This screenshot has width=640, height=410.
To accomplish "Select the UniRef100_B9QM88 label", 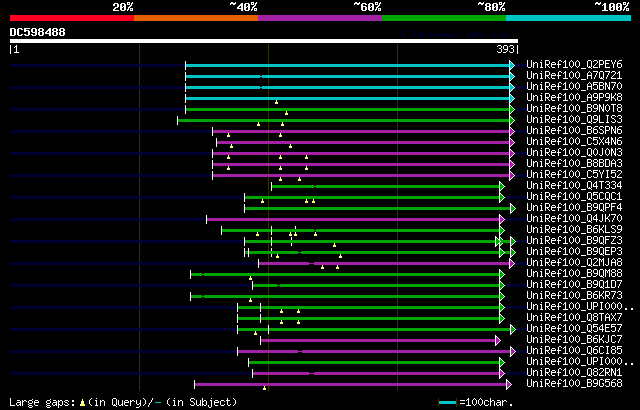I will point(574,274).
